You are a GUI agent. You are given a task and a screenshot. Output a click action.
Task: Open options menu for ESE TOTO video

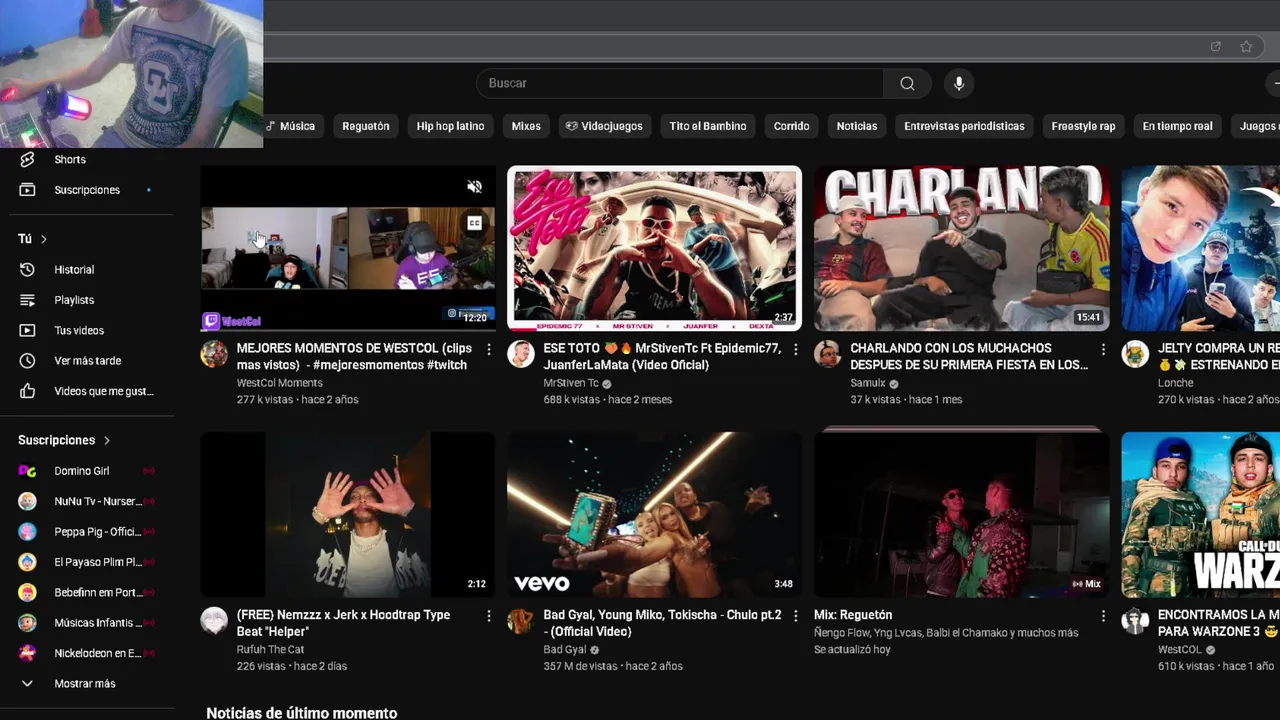pos(795,349)
